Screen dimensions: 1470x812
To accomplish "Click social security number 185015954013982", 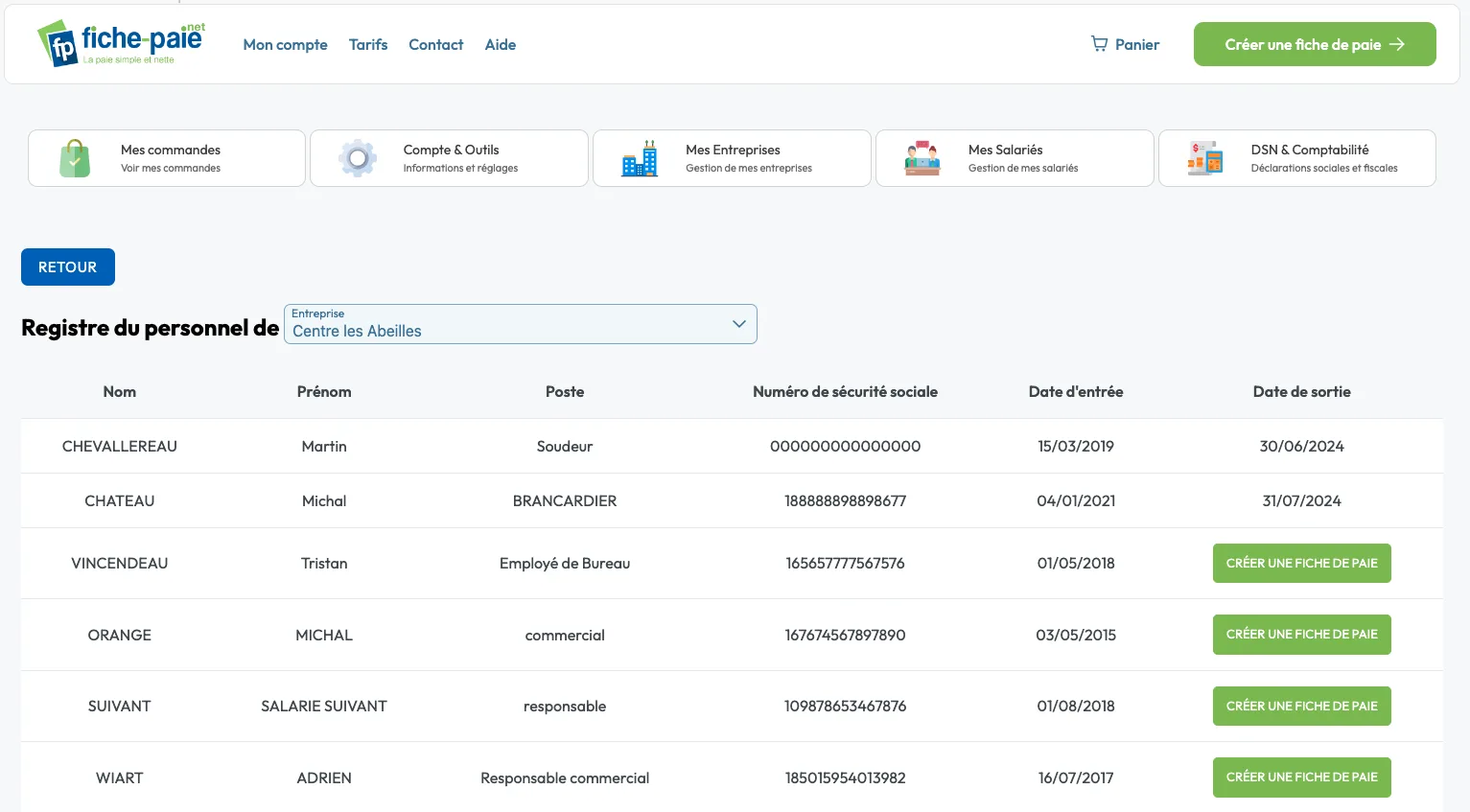I will pyautogui.click(x=845, y=777).
